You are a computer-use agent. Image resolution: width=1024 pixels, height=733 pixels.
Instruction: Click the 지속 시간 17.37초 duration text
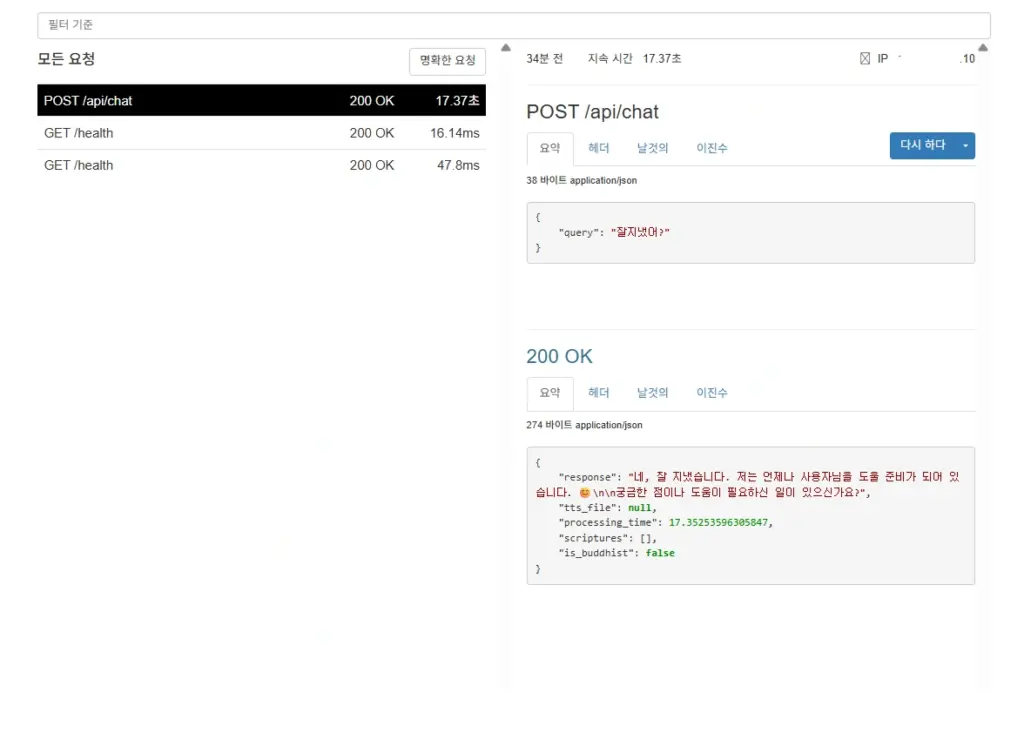634,59
